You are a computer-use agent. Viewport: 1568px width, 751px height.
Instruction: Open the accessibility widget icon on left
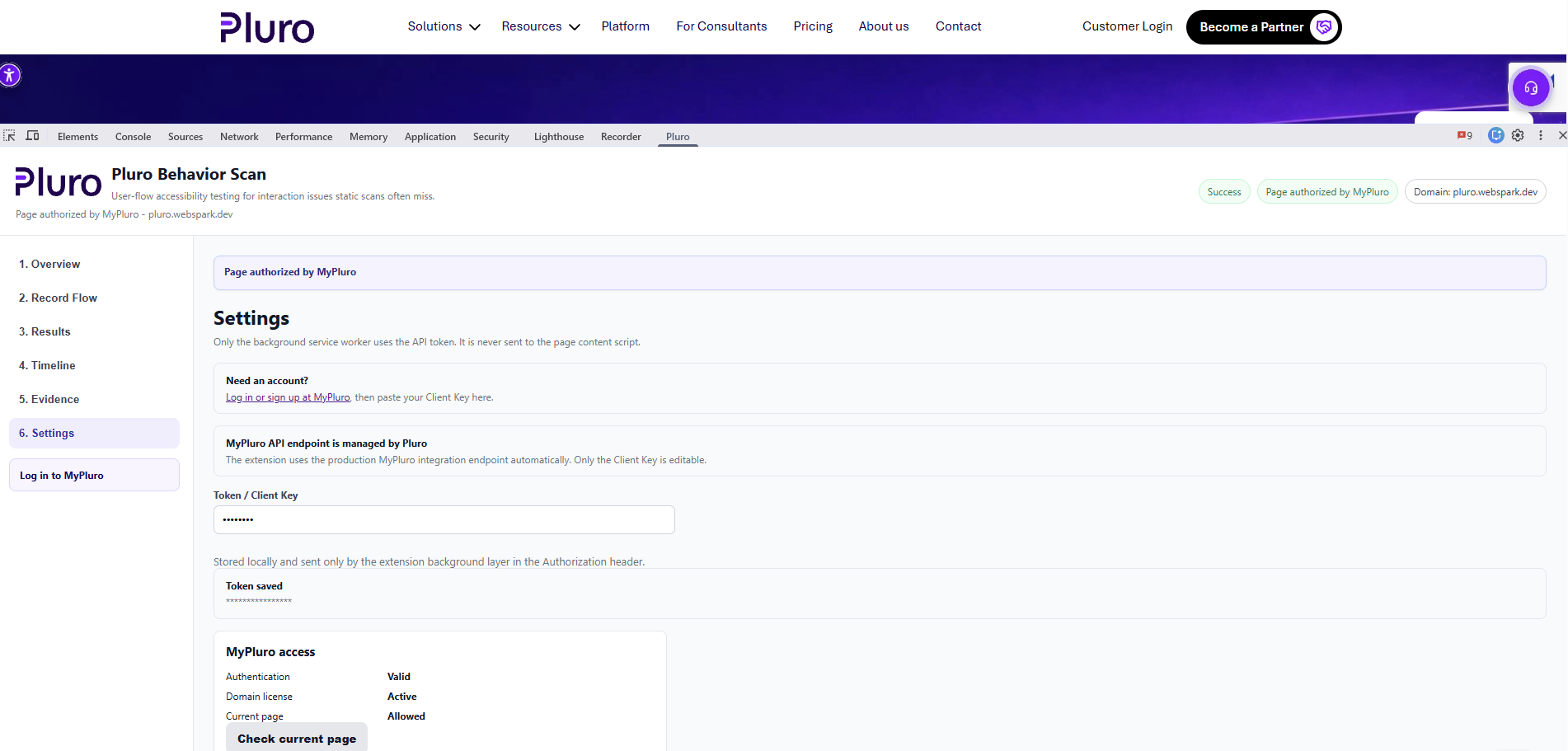9,76
